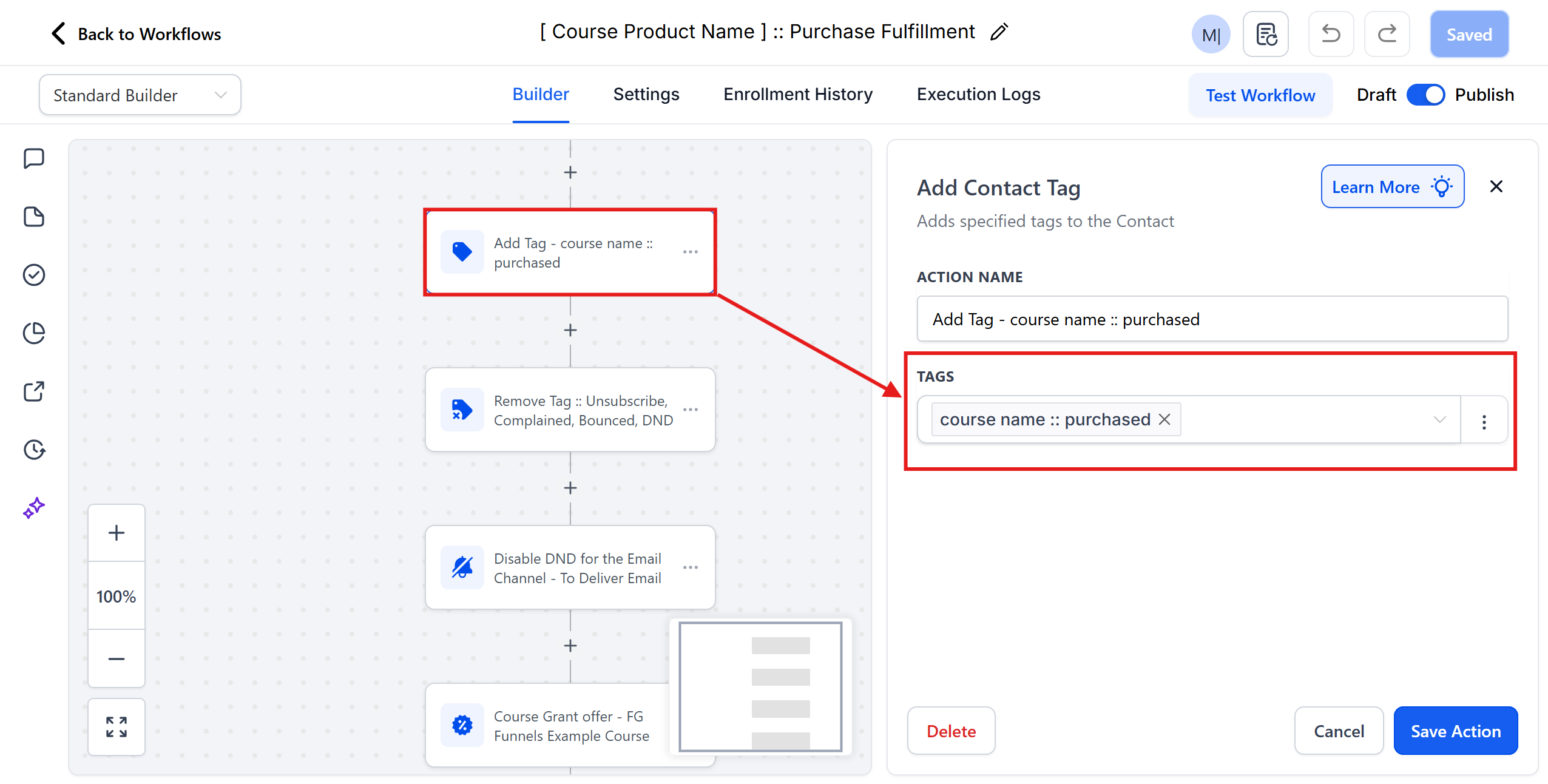Remove the 'course name :: purchased' tag chip
The width and height of the screenshot is (1548, 784).
pyautogui.click(x=1164, y=419)
